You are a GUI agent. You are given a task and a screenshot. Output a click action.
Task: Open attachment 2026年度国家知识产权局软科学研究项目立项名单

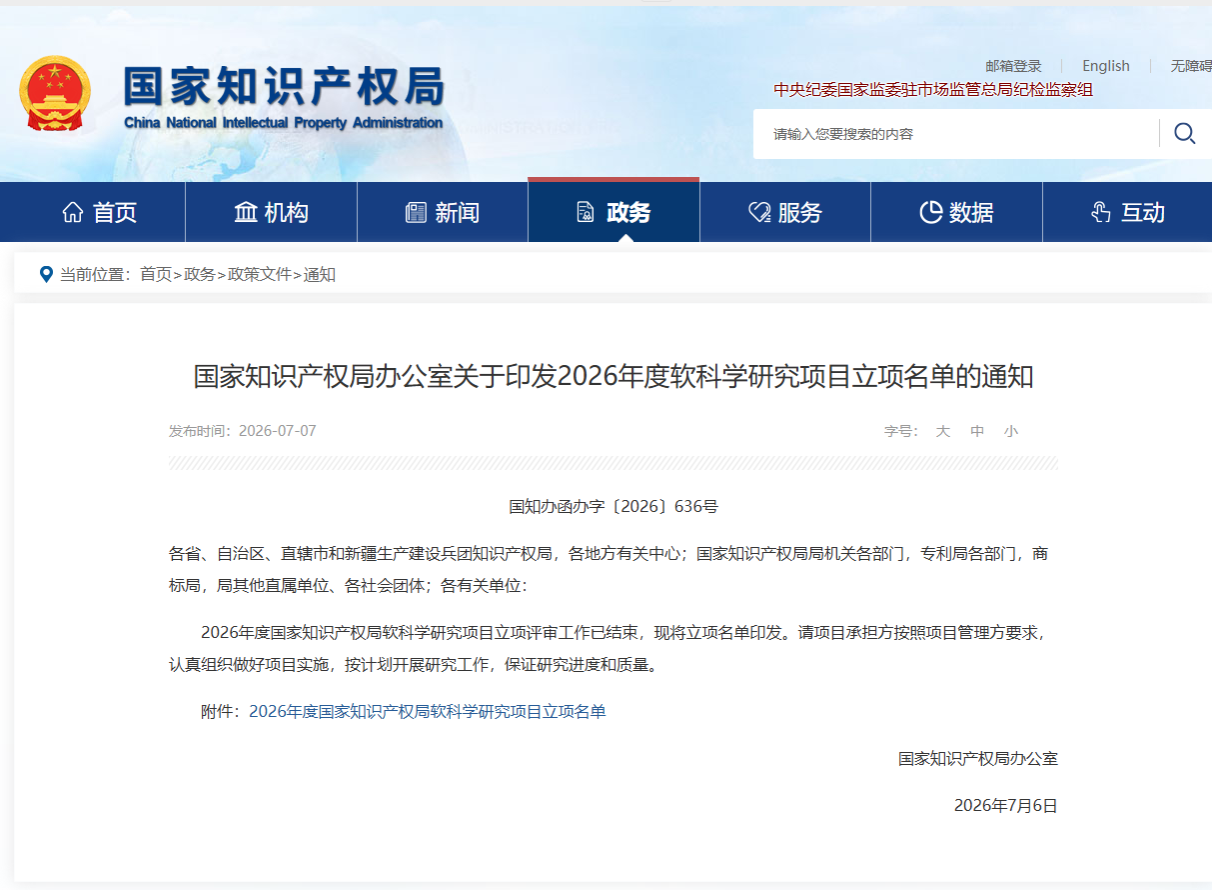(428, 711)
